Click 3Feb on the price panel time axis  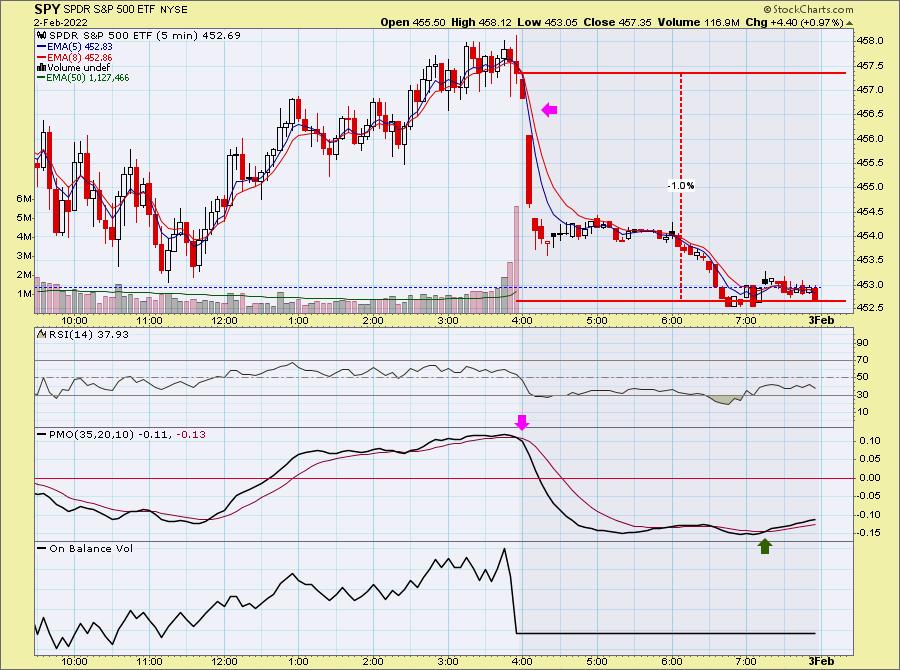(821, 320)
